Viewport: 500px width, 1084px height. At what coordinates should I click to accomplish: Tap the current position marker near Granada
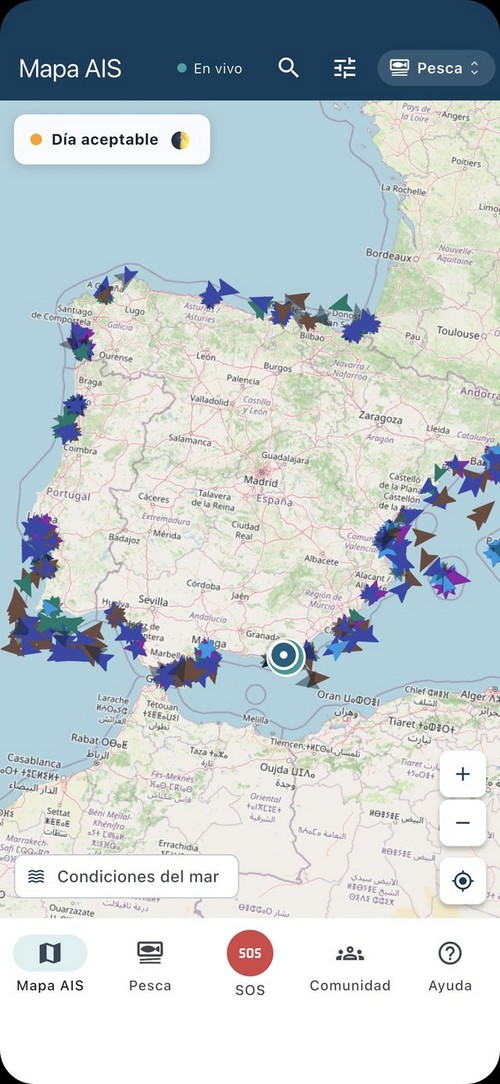coord(284,655)
